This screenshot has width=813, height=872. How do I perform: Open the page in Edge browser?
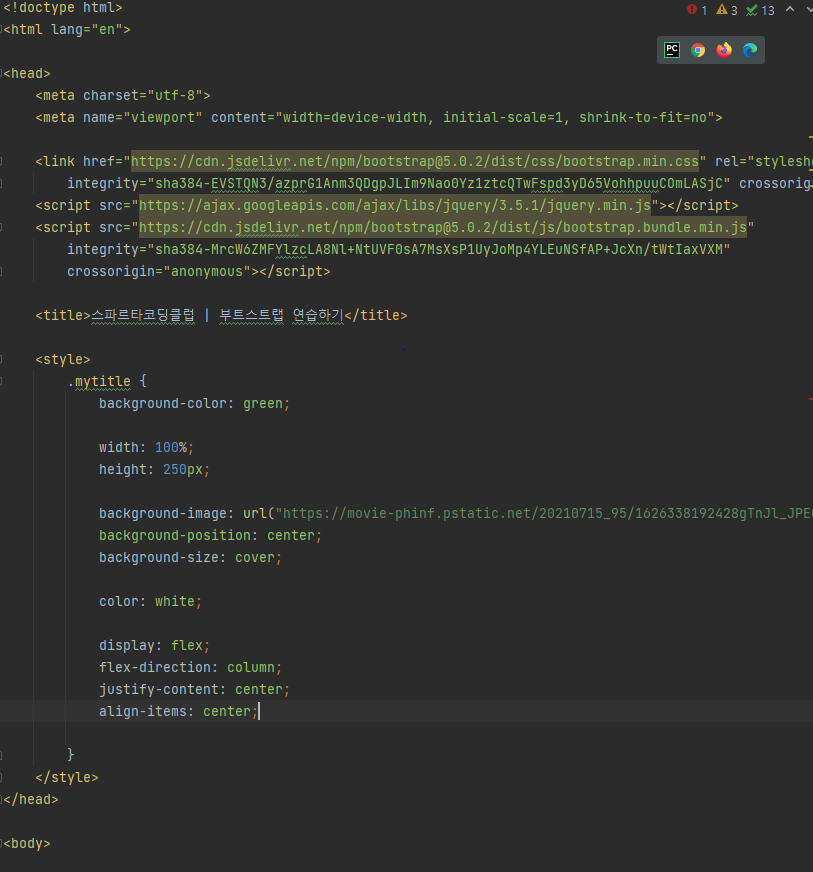click(750, 50)
